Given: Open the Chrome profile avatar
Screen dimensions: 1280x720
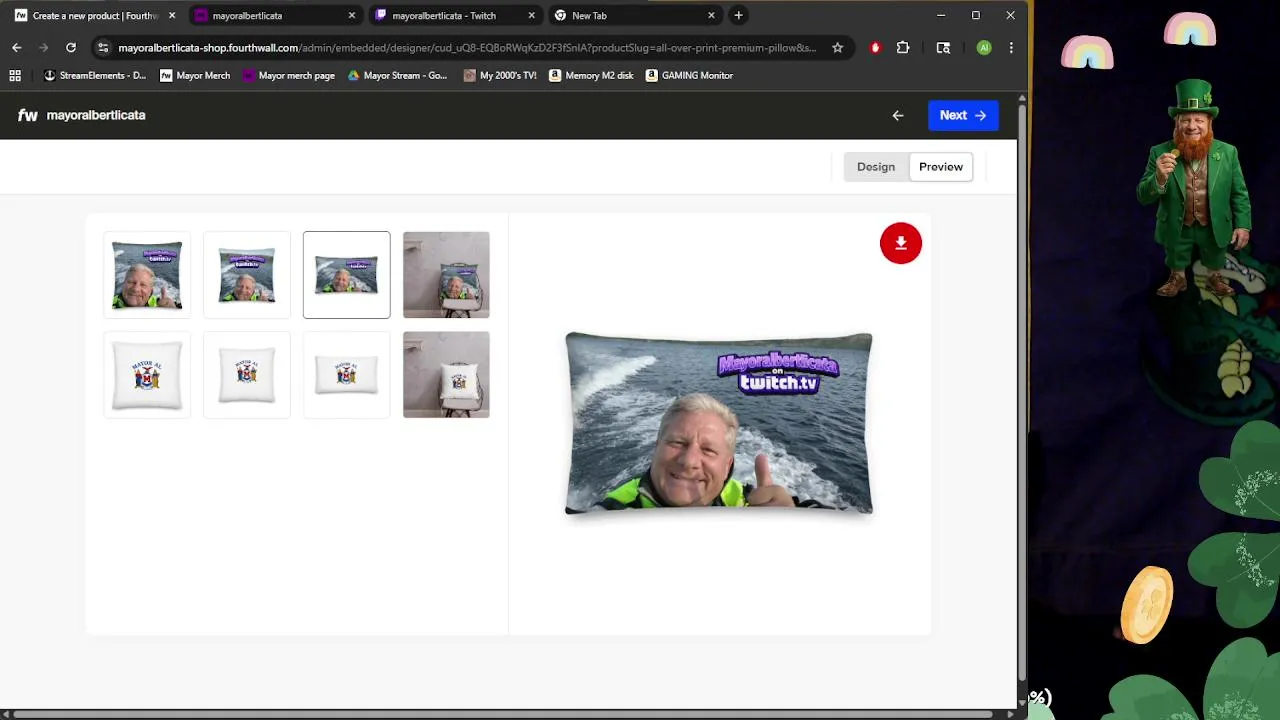Looking at the screenshot, I should pyautogui.click(x=984, y=47).
